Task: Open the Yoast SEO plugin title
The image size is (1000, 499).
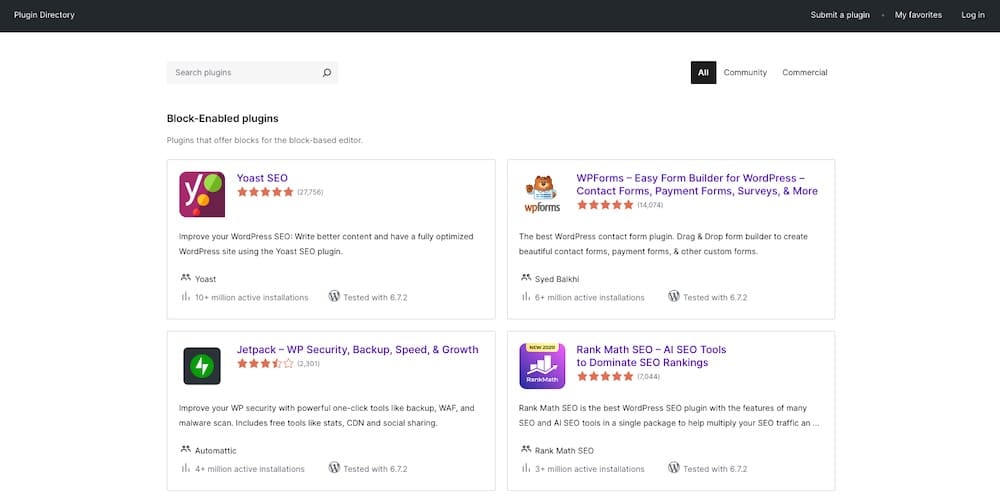Action: click(262, 178)
